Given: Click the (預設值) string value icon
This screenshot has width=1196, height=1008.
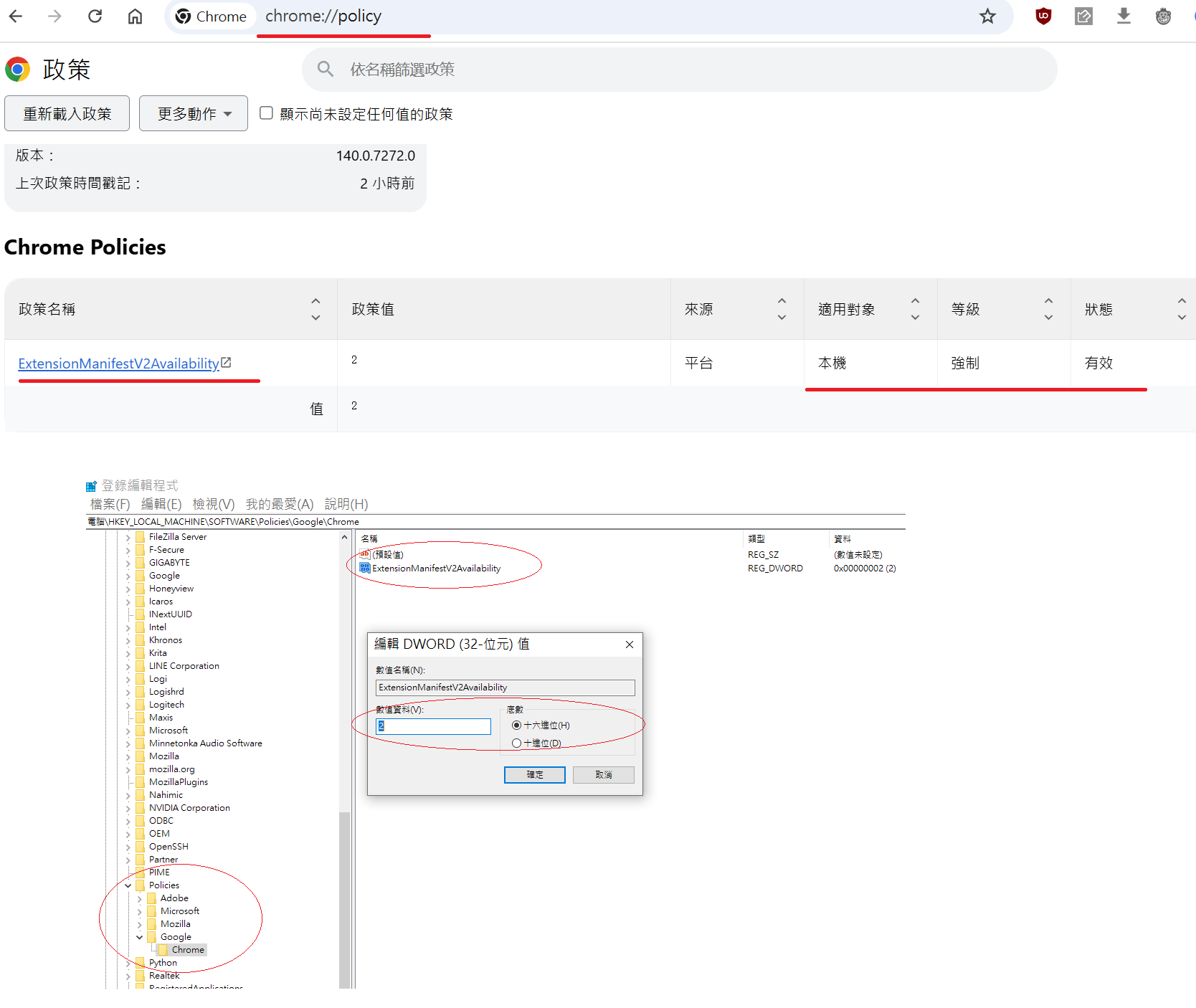Looking at the screenshot, I should tap(365, 554).
